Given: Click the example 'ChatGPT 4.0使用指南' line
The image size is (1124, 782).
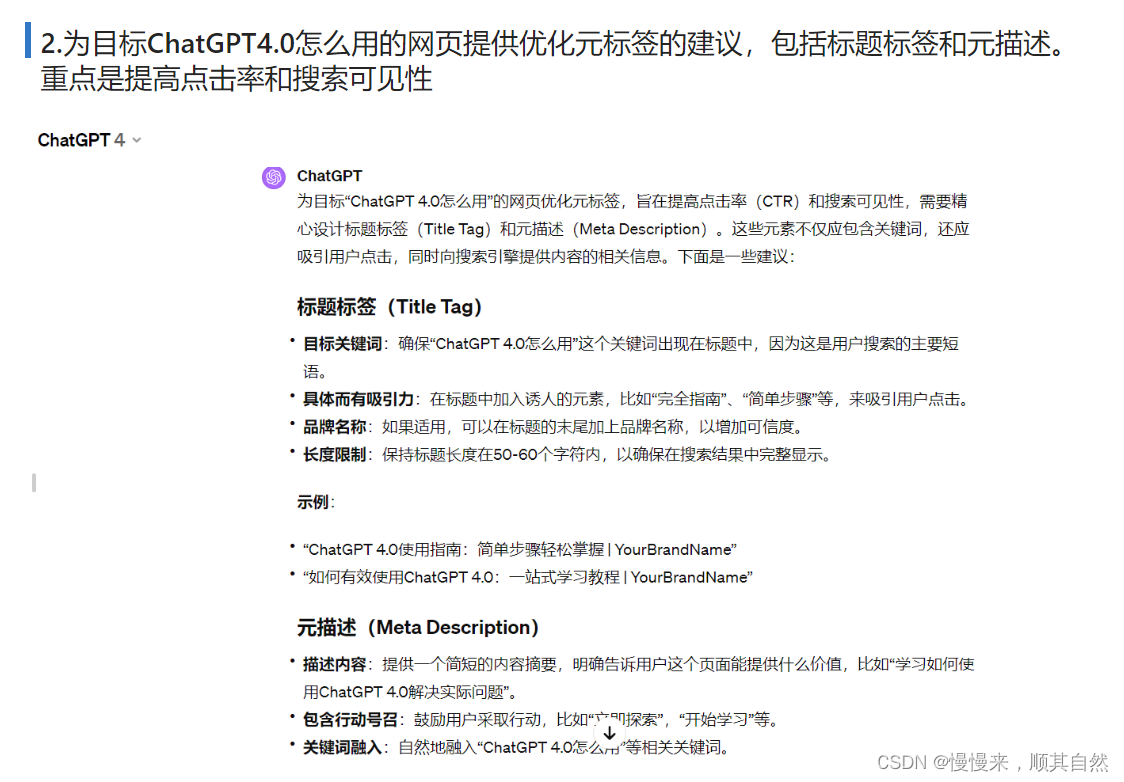Looking at the screenshot, I should pos(520,550).
